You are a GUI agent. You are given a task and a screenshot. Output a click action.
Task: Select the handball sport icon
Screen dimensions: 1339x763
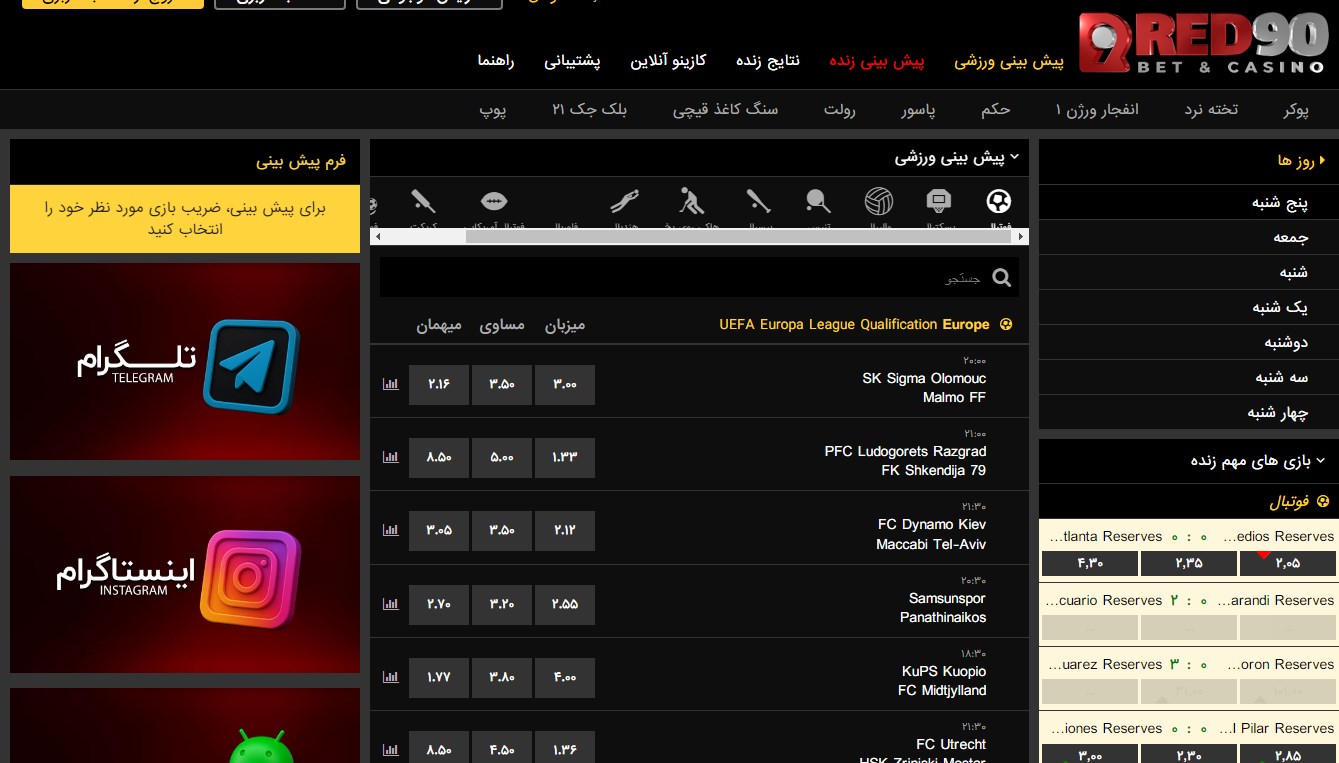point(624,202)
